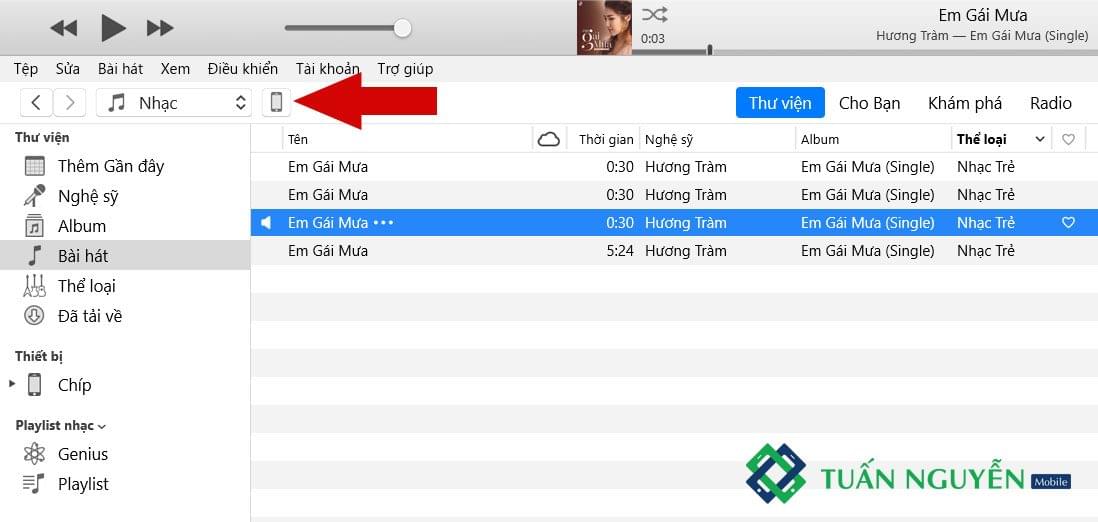Open Nghệ sỹ in the sidebar
This screenshot has width=1098, height=522.
[88, 196]
